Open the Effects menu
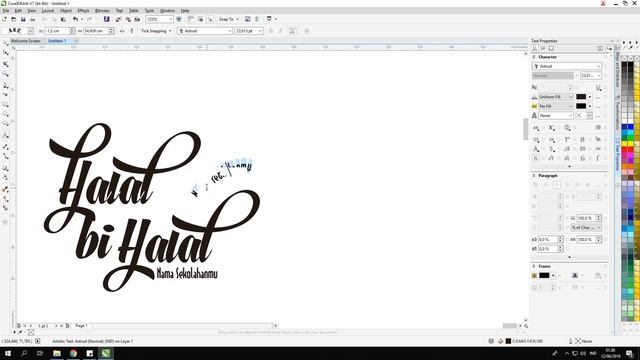640x360 pixels. (x=83, y=11)
